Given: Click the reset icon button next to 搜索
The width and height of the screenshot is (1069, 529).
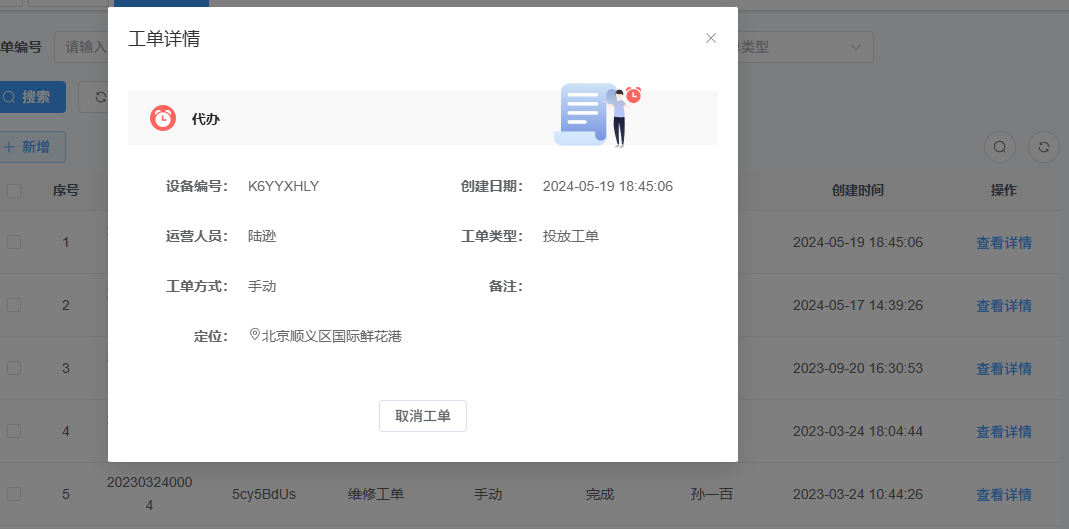Looking at the screenshot, I should (97, 97).
